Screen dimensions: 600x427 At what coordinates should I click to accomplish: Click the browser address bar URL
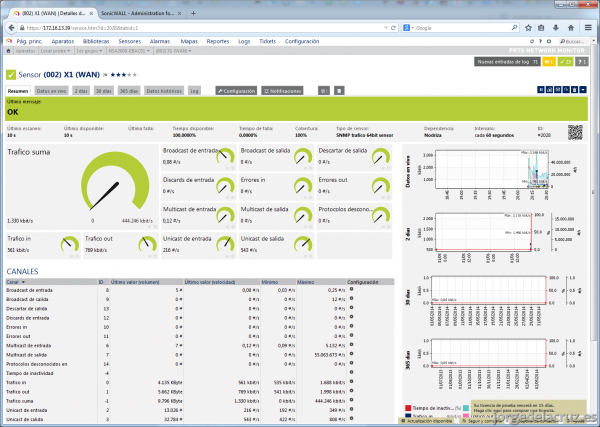click(82, 28)
